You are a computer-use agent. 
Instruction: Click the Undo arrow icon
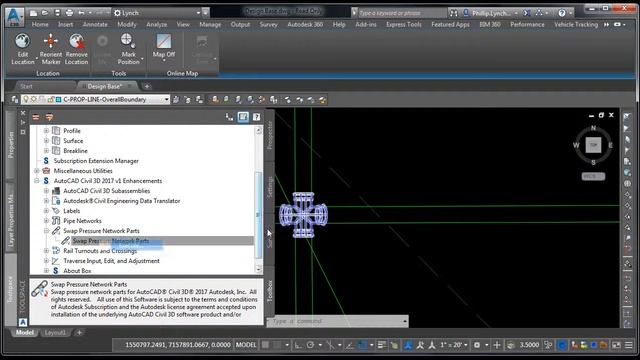(x=81, y=13)
